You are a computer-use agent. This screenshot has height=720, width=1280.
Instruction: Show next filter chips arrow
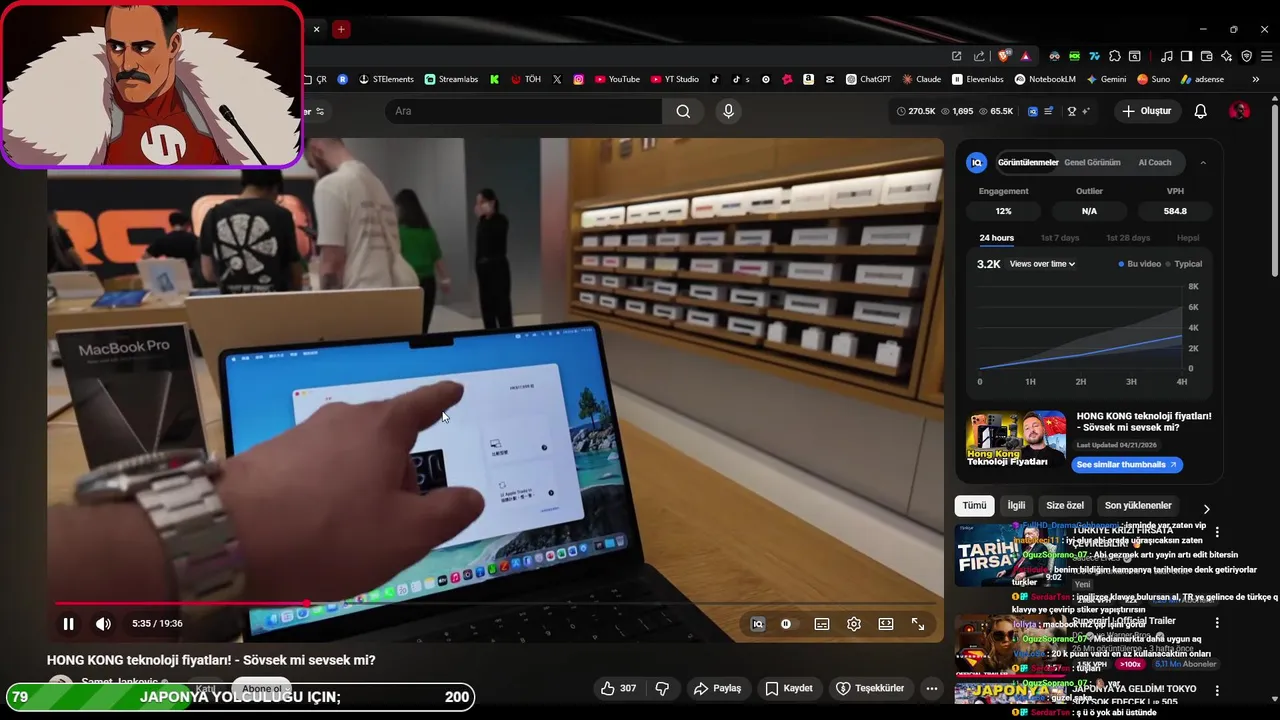(1206, 508)
